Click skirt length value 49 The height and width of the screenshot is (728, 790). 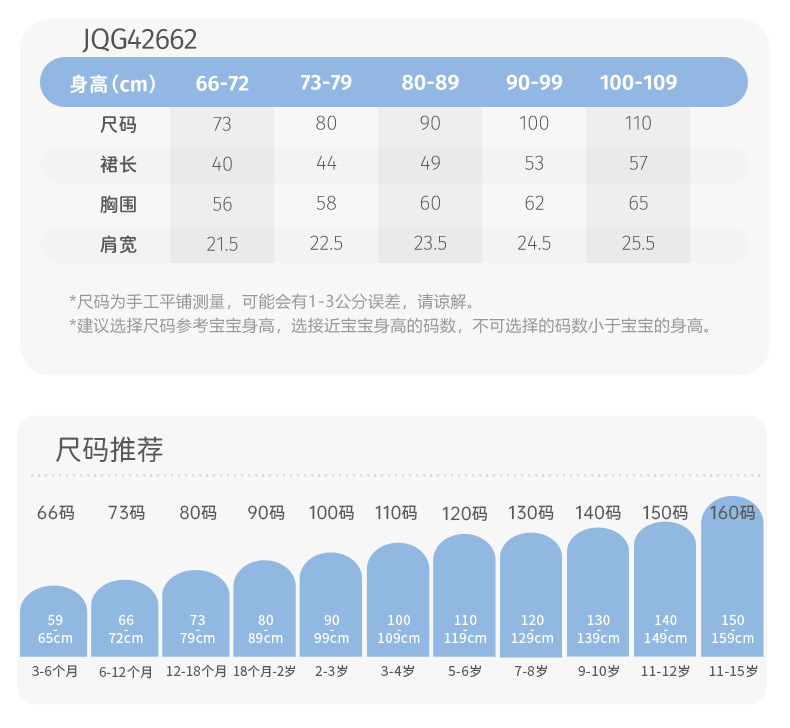pyautogui.click(x=430, y=163)
